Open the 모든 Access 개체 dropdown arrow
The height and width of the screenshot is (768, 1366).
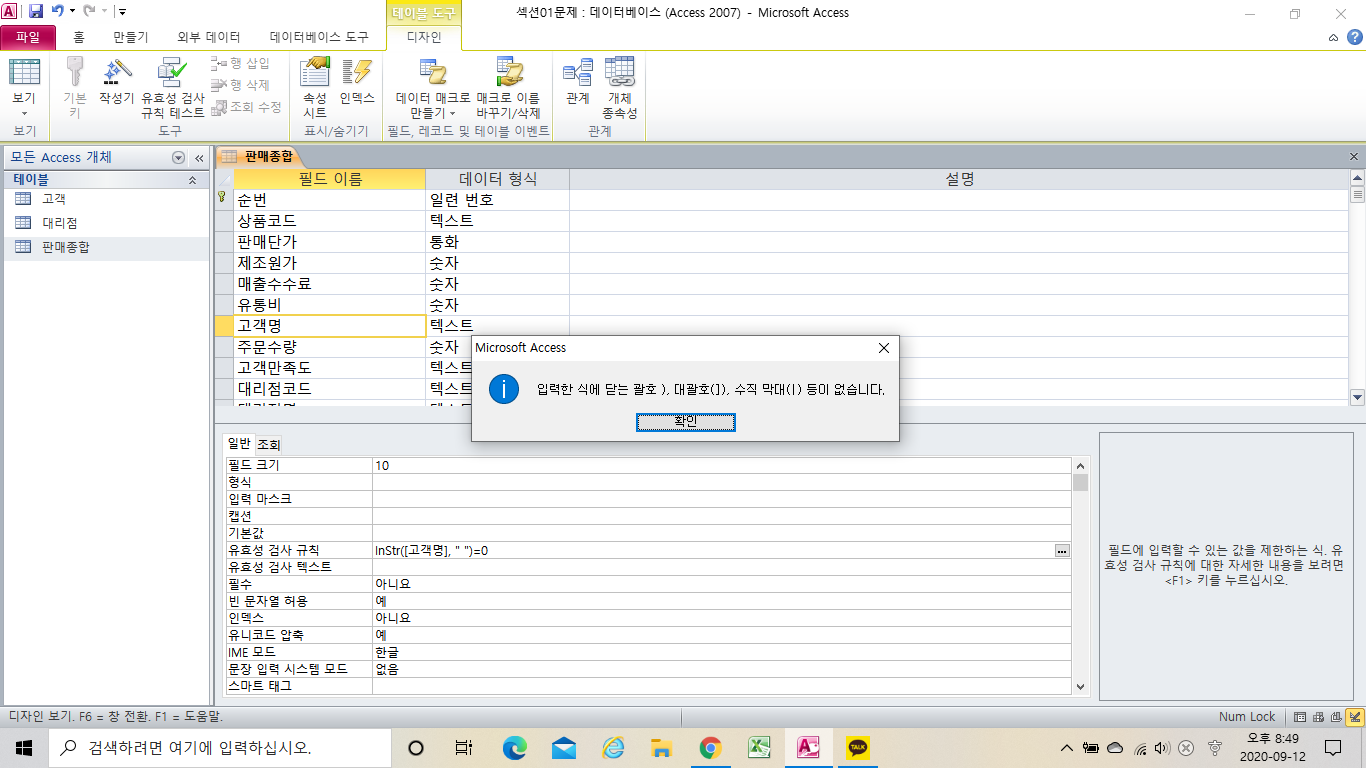[x=179, y=158]
